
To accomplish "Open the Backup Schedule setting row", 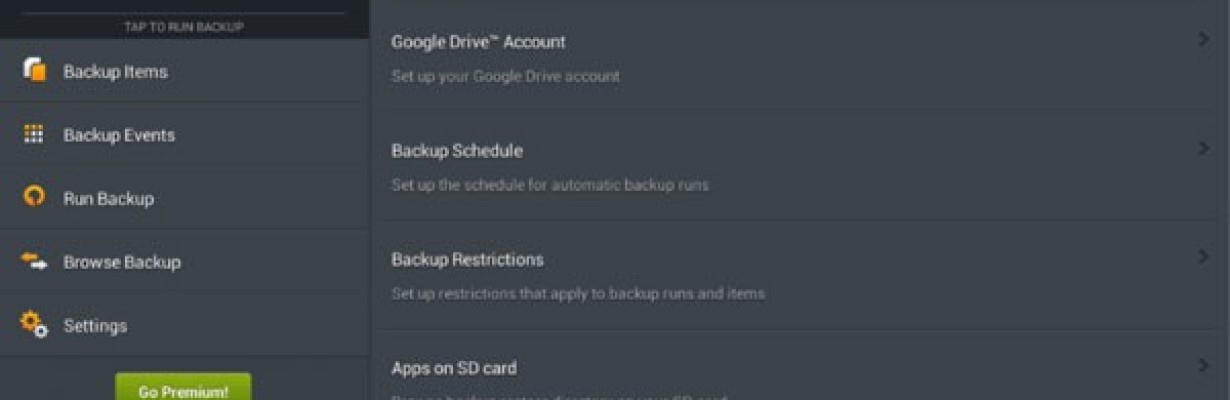I will 800,166.
